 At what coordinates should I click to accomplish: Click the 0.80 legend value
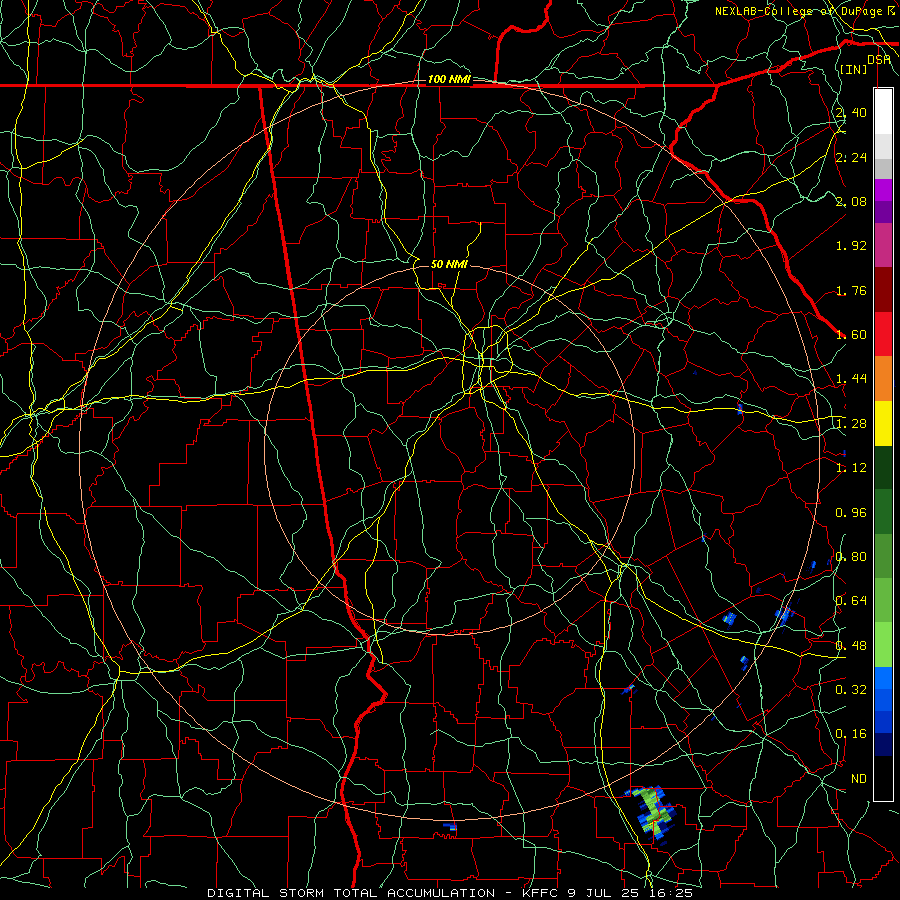(x=851, y=556)
